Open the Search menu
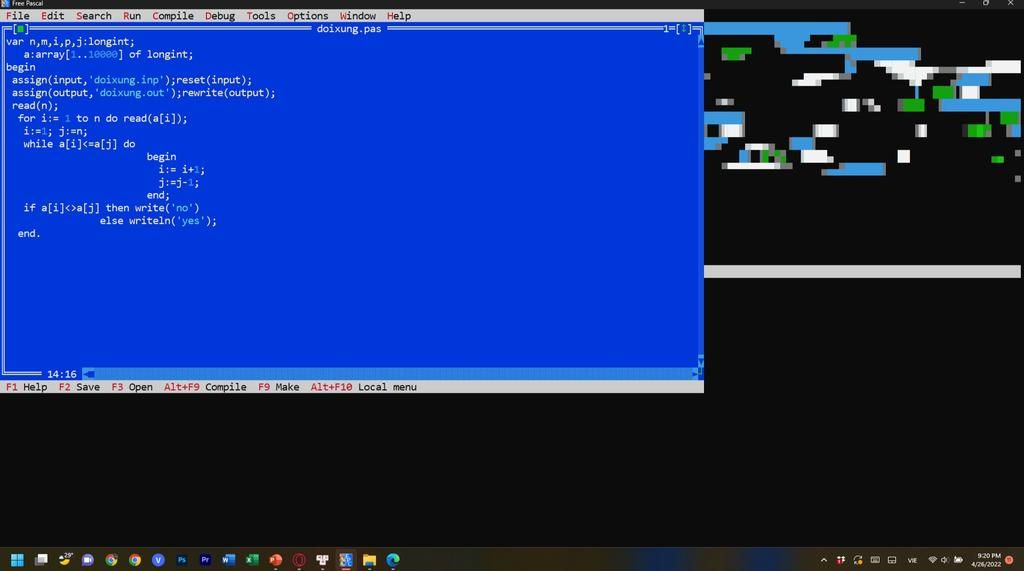Viewport: 1024px width, 571px height. (x=94, y=16)
